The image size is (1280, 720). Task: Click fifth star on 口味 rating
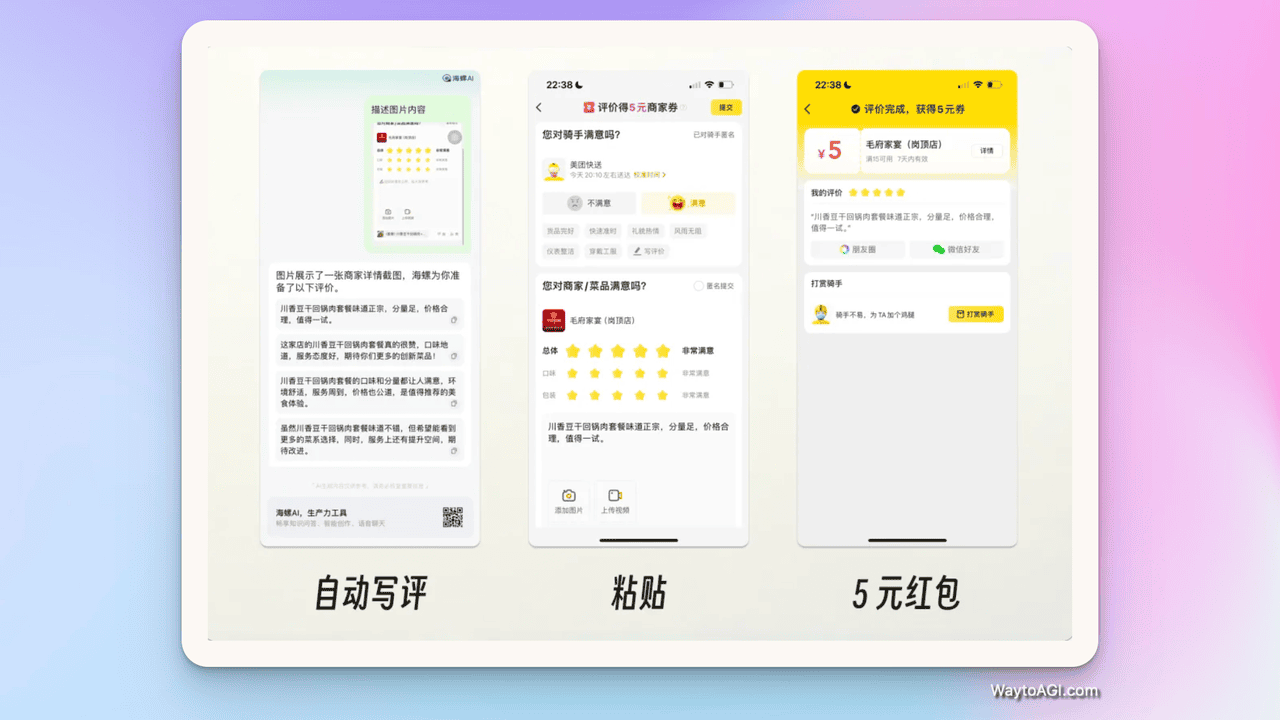(661, 373)
